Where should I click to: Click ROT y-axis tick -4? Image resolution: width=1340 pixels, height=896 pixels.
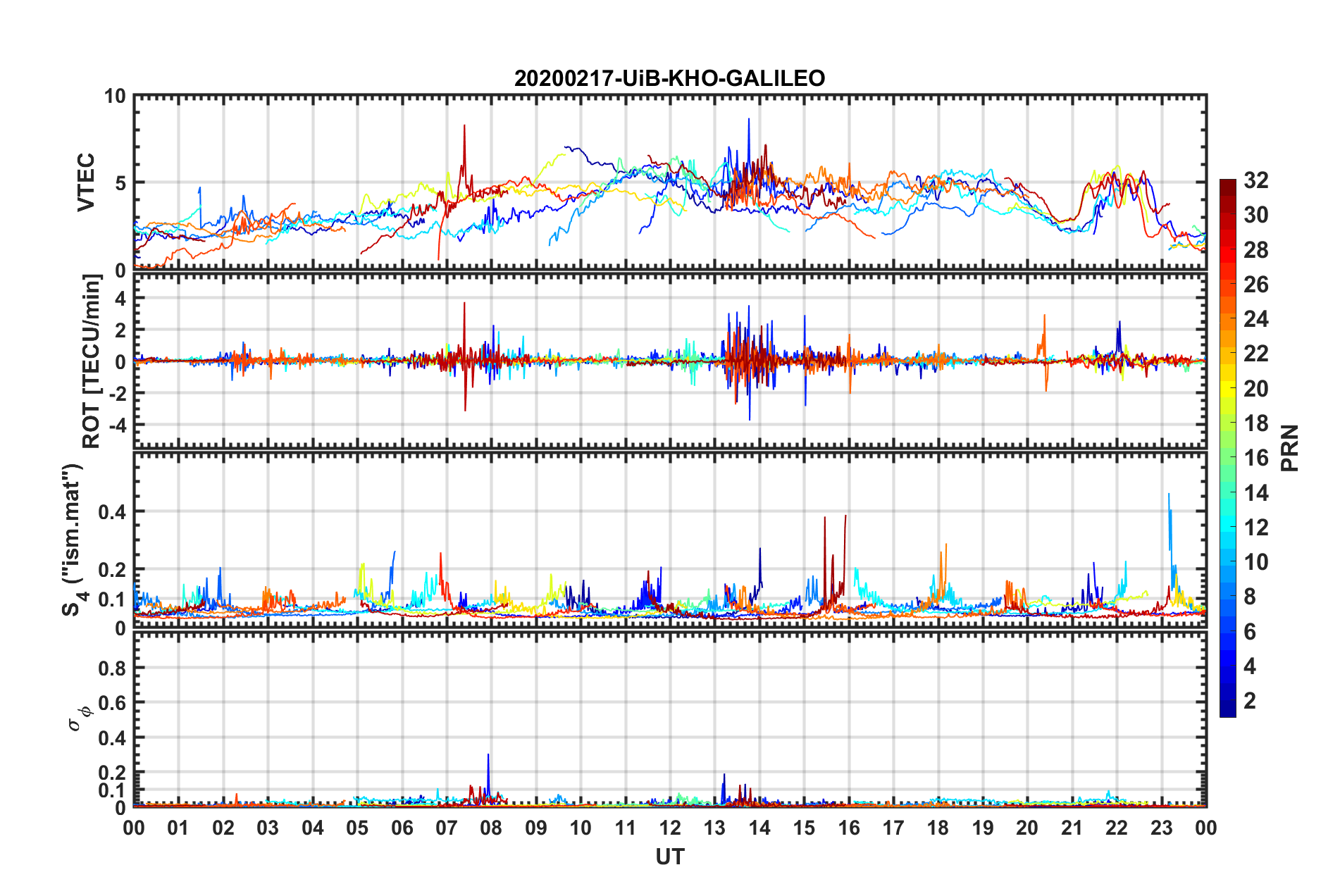(x=119, y=425)
